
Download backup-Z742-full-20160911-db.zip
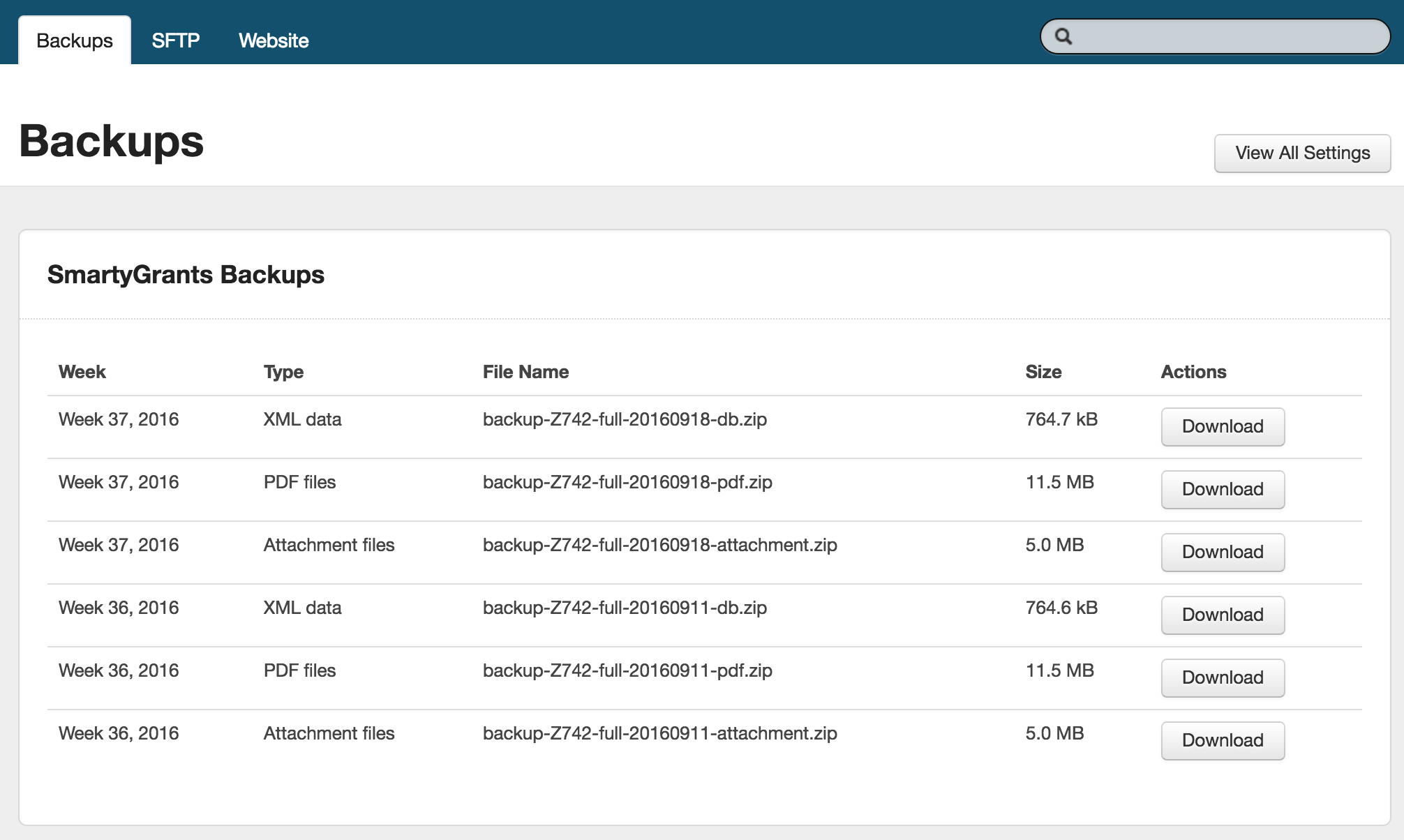1223,615
